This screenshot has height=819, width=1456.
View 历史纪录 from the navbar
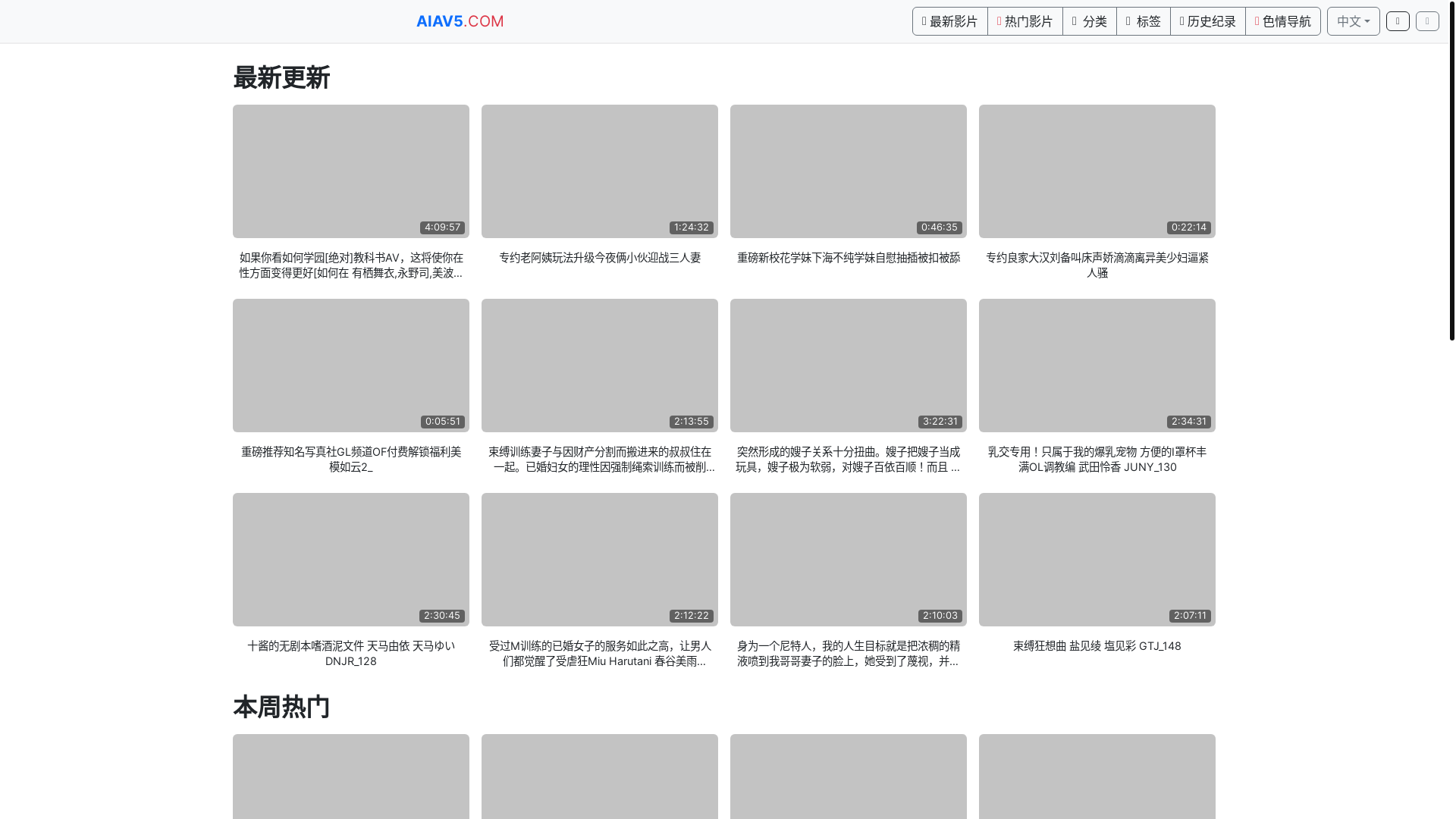coord(1207,21)
